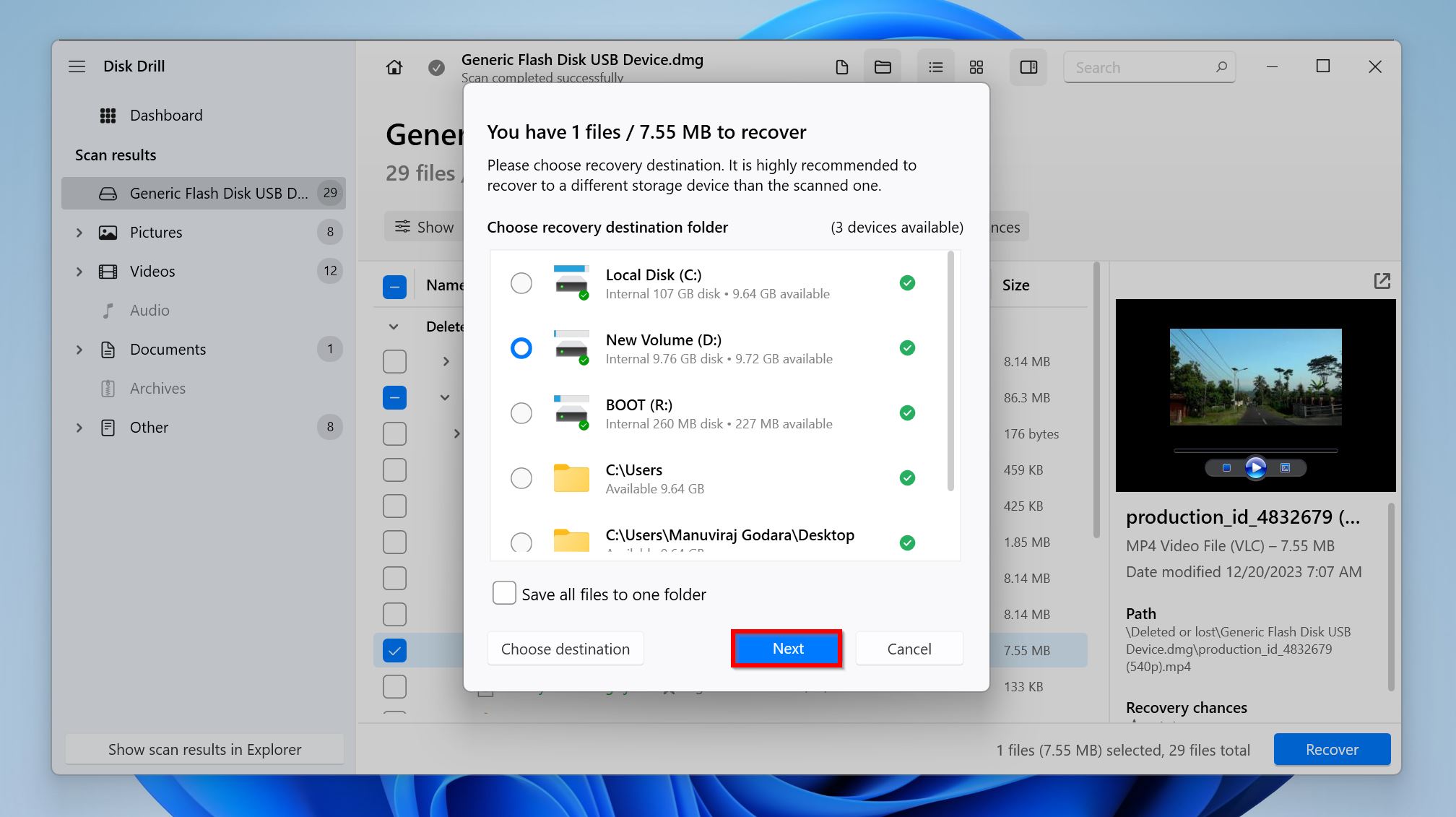Open the Choose destination option
Image resolution: width=1456 pixels, height=817 pixels.
pyautogui.click(x=566, y=648)
